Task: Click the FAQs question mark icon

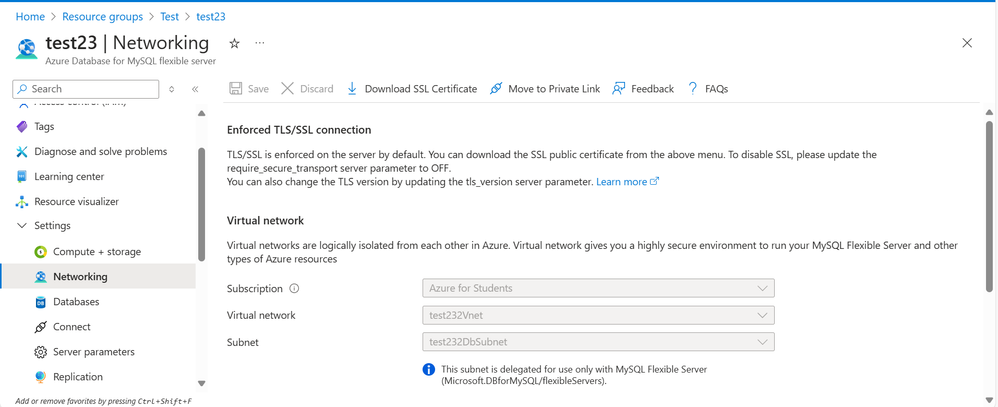Action: click(692, 89)
